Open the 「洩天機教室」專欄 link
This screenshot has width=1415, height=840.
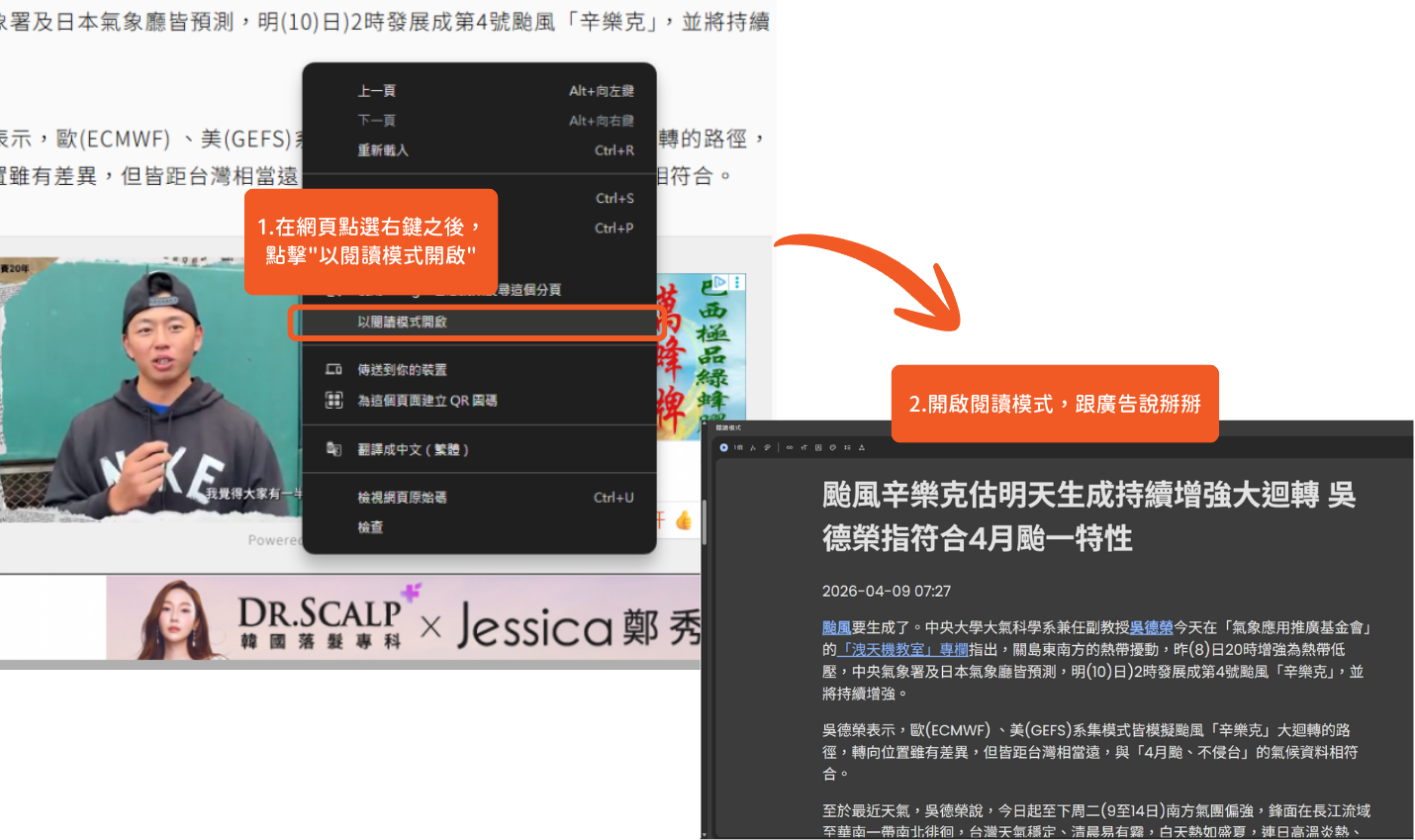click(902, 649)
